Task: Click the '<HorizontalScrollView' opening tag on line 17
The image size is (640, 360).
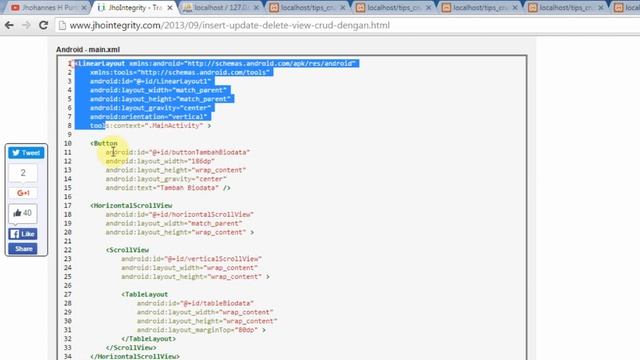Action: [x=131, y=205]
